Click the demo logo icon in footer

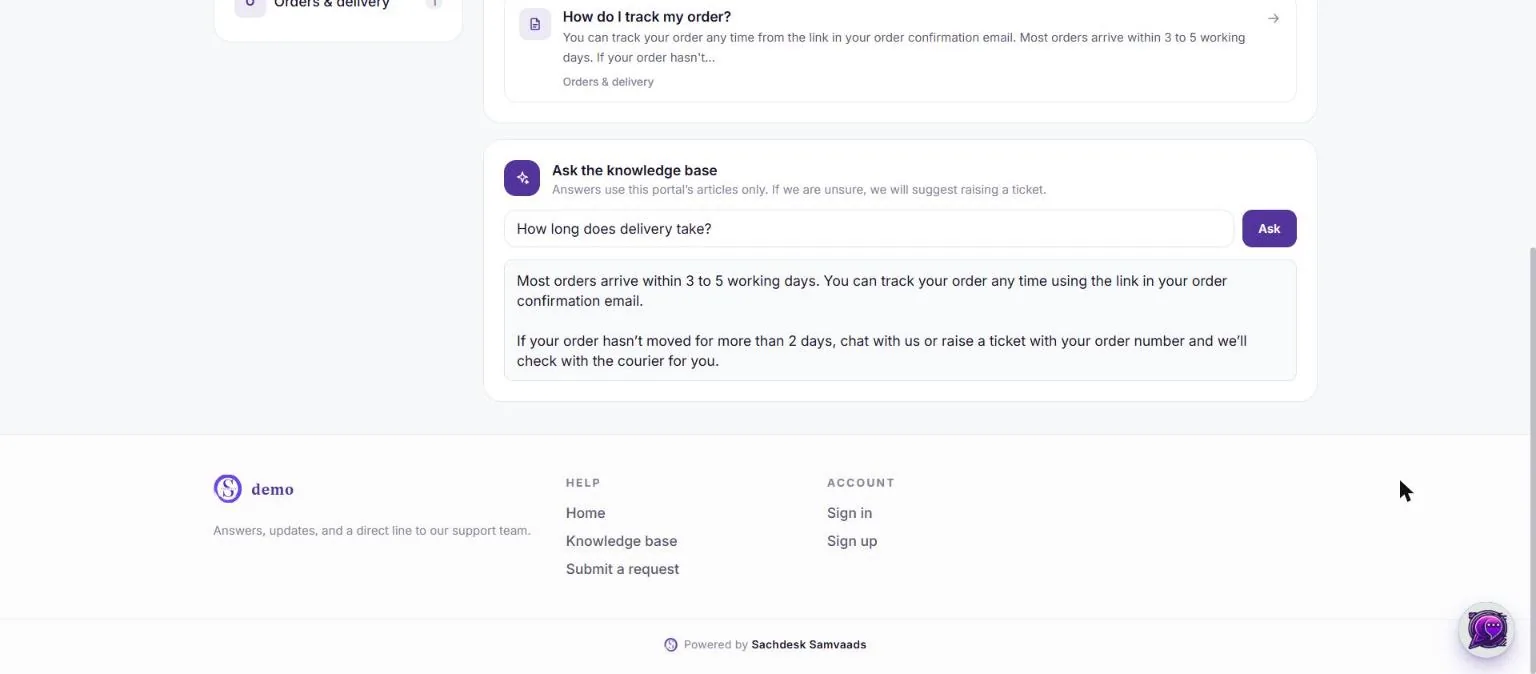(x=228, y=488)
